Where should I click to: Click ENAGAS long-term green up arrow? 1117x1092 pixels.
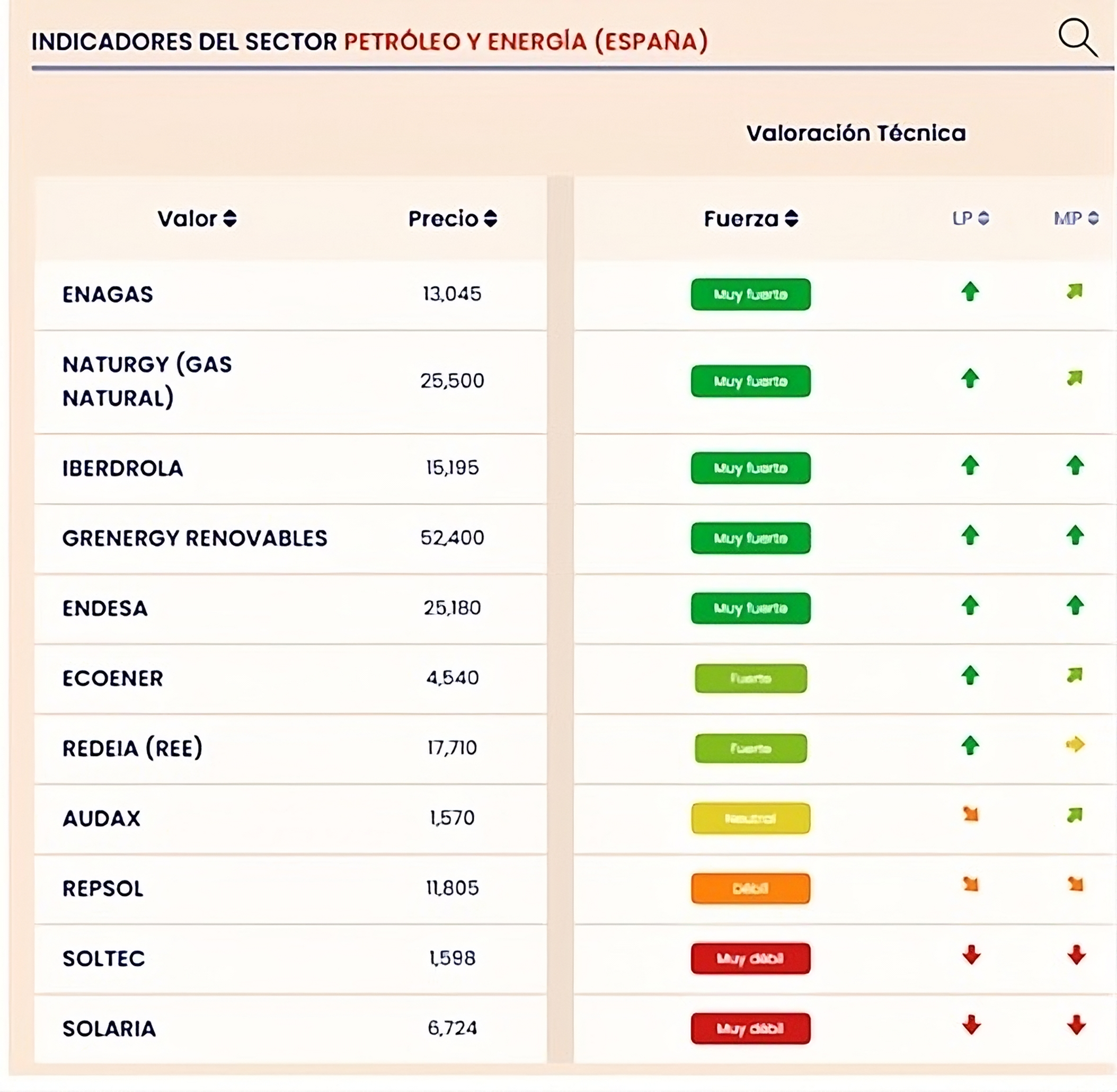pos(970,292)
